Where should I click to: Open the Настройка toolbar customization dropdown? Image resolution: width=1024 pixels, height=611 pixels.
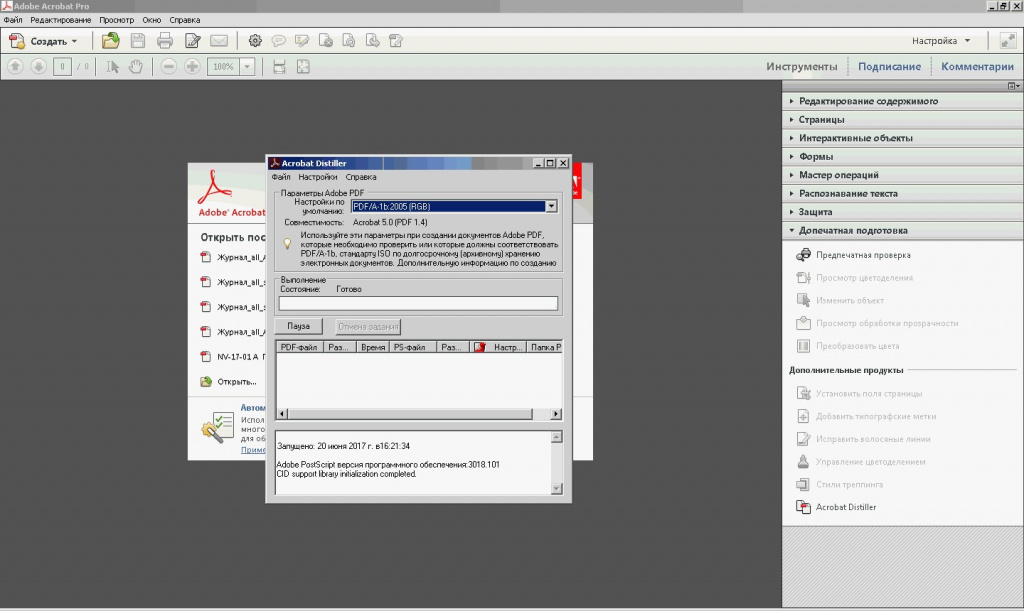click(941, 40)
